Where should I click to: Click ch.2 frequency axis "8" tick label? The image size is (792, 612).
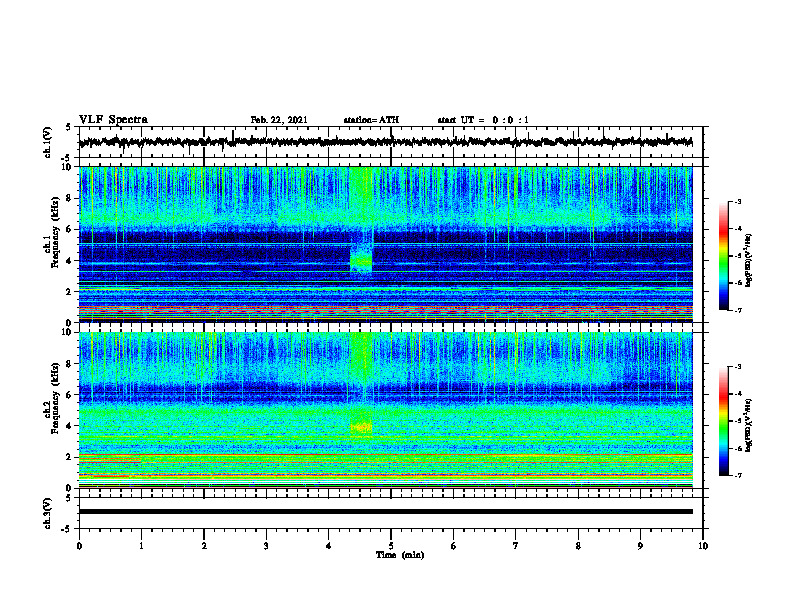coord(69,364)
